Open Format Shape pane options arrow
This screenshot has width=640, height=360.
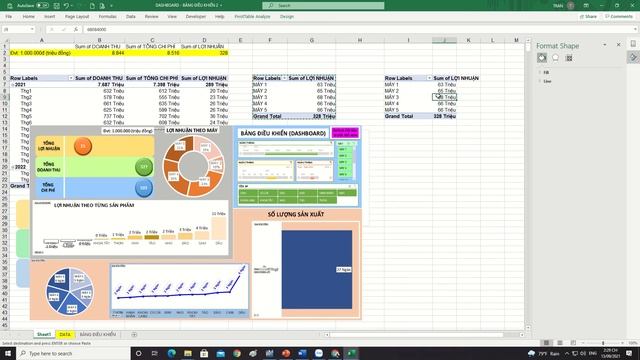tap(605, 45)
